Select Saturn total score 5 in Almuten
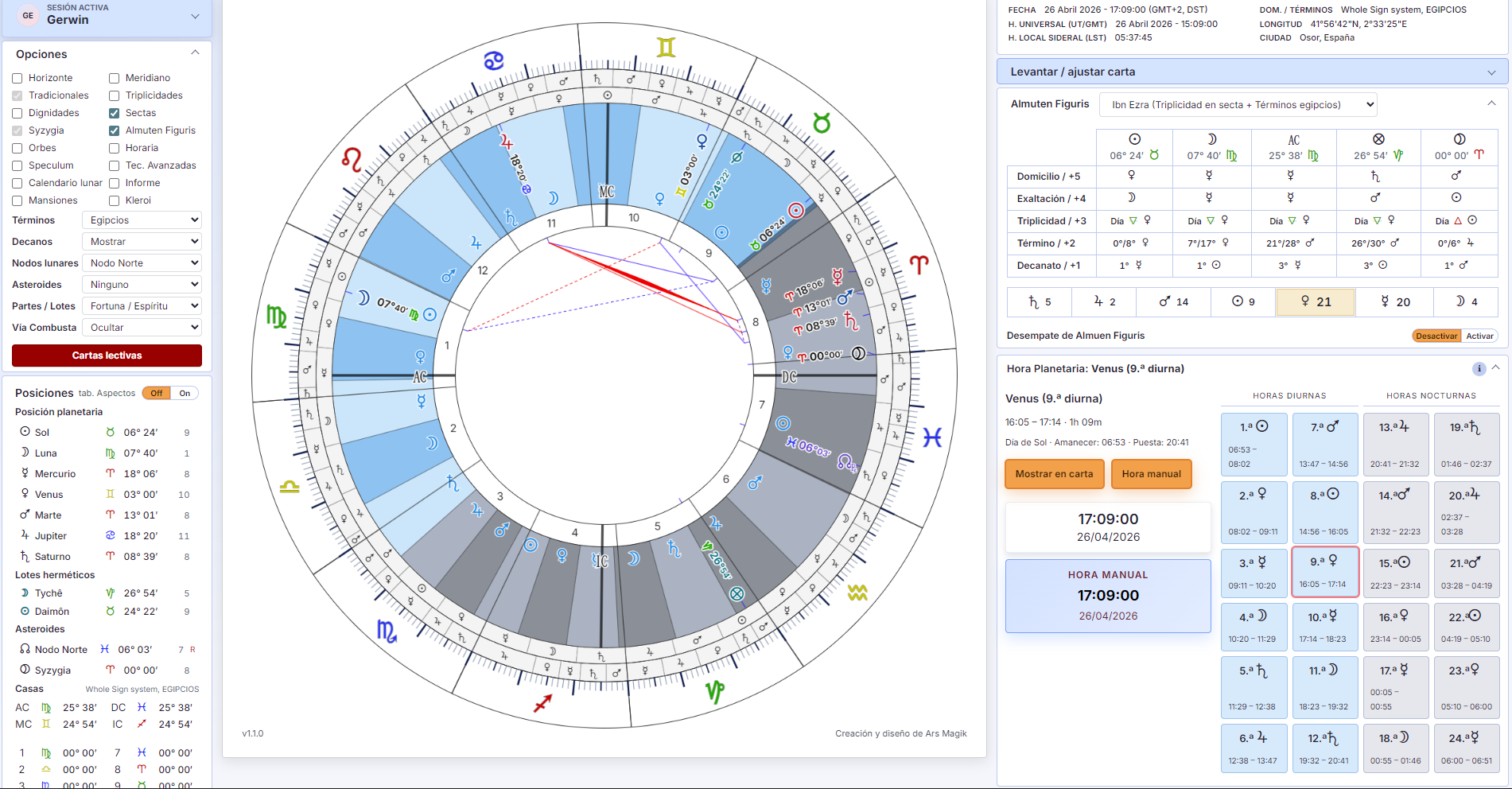The height and width of the screenshot is (789, 1512). point(1040,301)
